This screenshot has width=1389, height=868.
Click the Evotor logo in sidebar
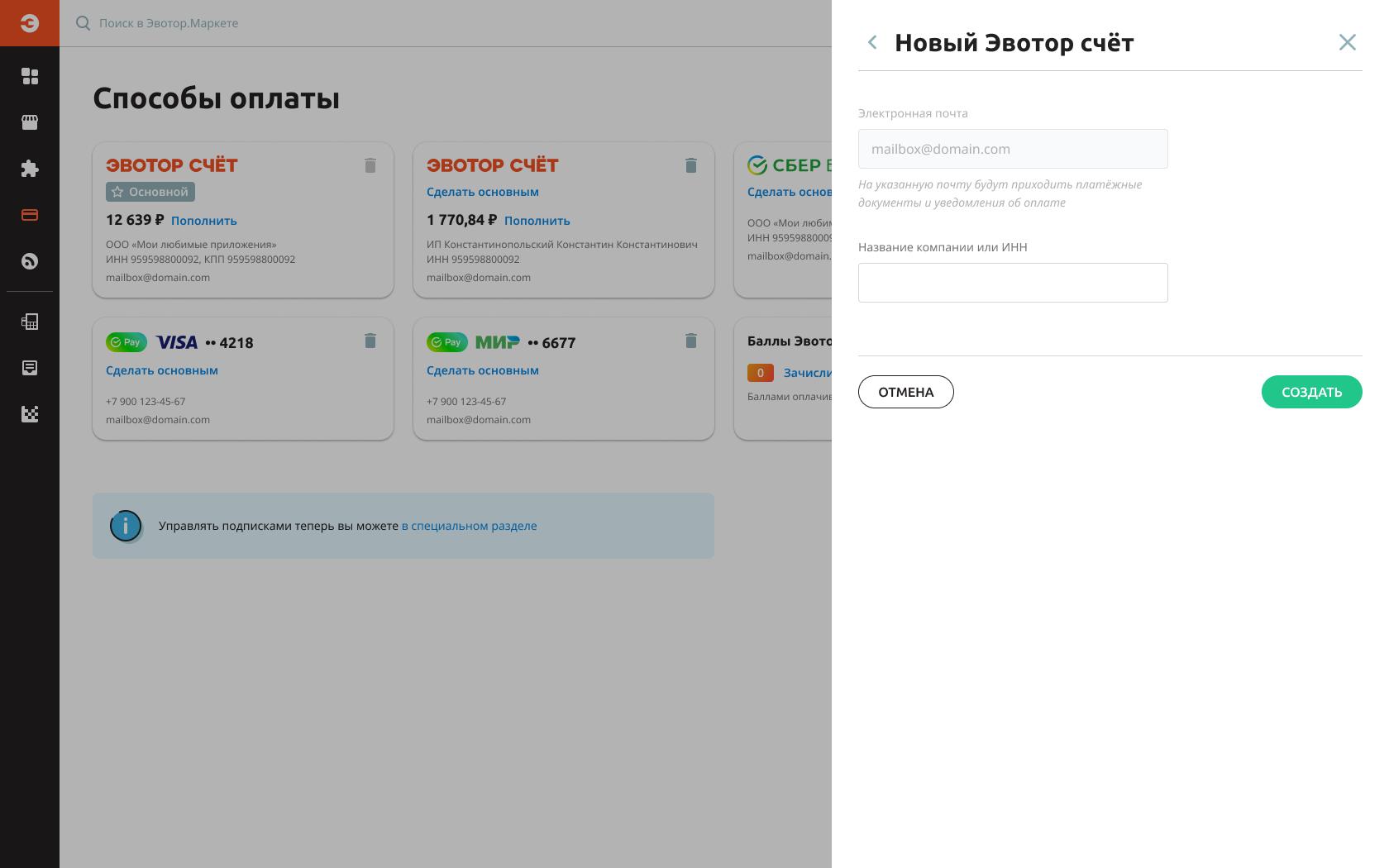(30, 23)
